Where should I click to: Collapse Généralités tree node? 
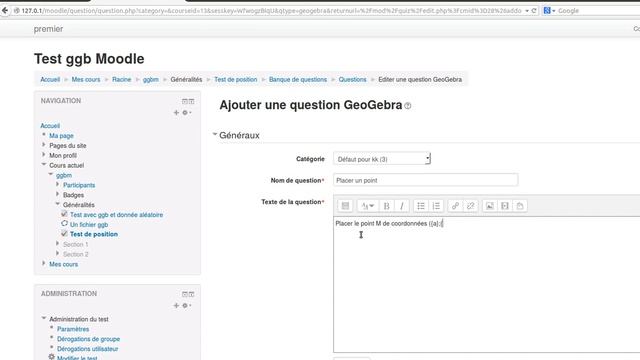(58, 204)
